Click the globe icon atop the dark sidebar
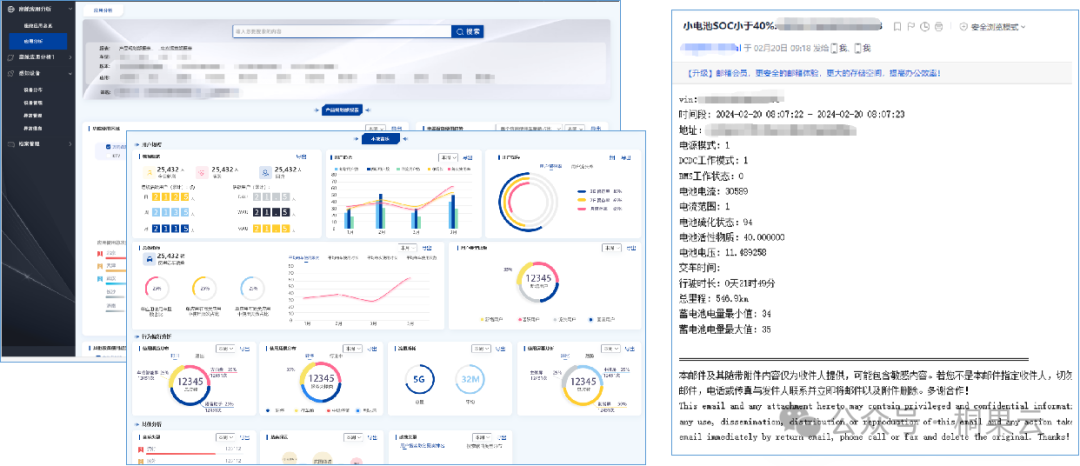 11,10
